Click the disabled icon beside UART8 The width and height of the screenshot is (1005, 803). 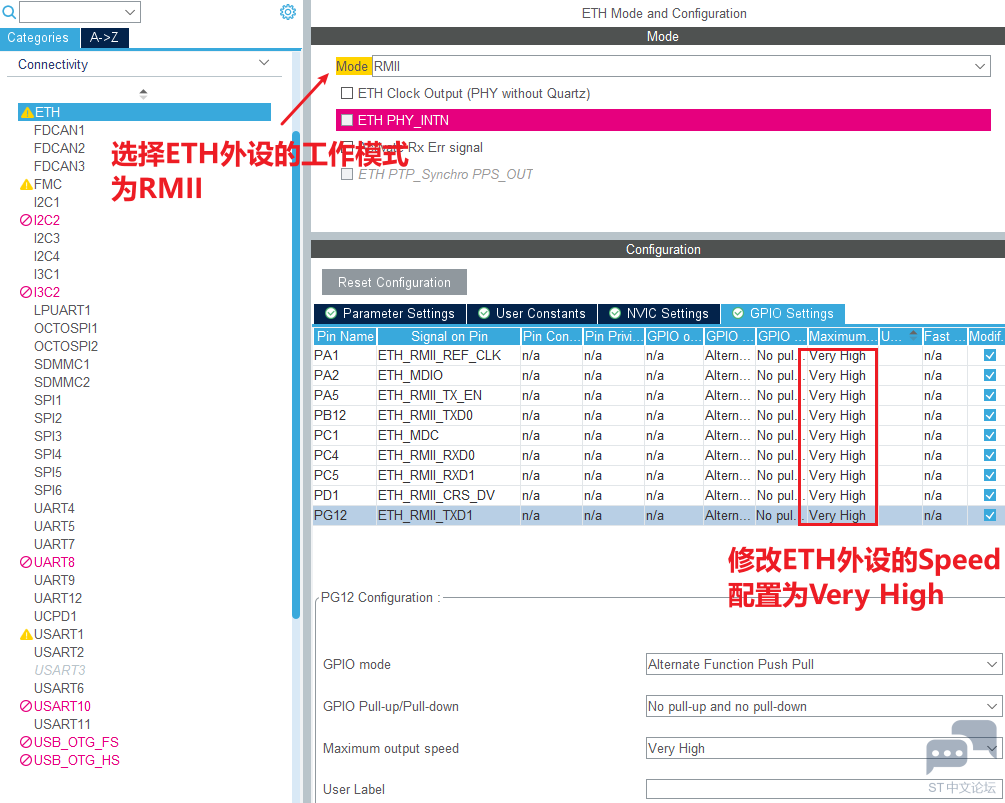pos(26,562)
